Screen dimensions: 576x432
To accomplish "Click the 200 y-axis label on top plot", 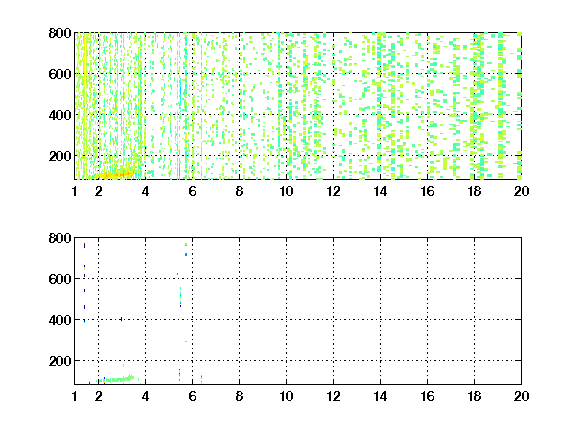I will pos(60,156).
